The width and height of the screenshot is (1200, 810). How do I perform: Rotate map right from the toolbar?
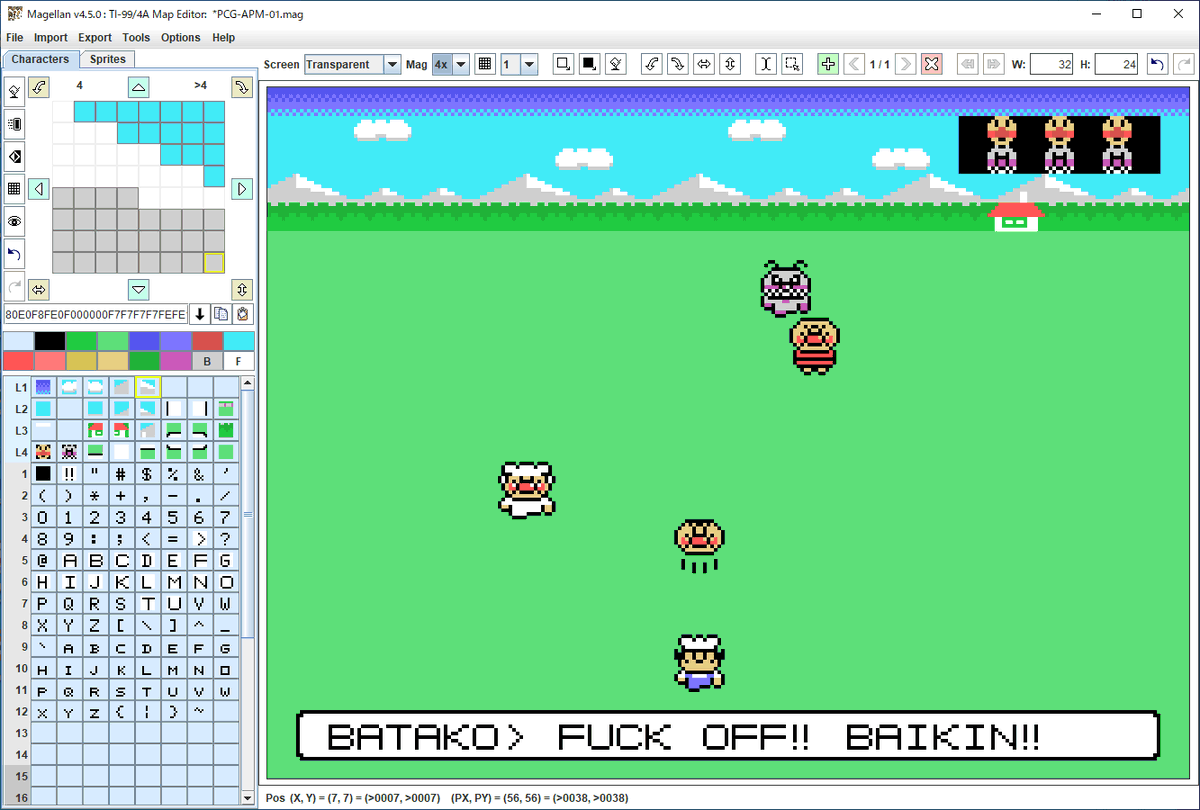pyautogui.click(x=678, y=64)
